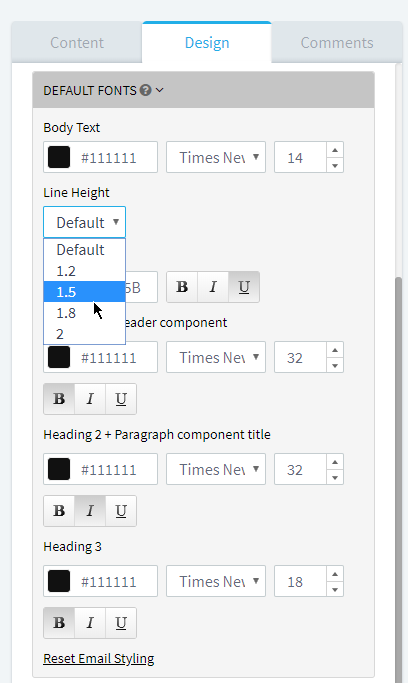Viewport: 408px width, 683px height.
Task: Open Heading 3 font family dropdown
Action: pos(216,581)
